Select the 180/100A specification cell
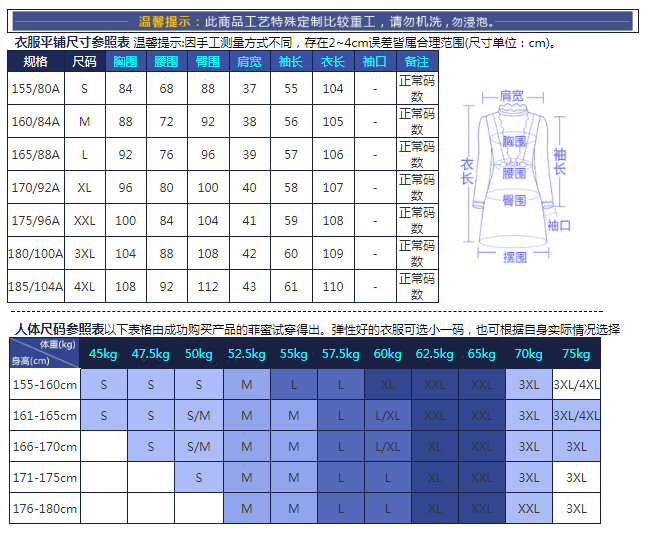 (35, 254)
